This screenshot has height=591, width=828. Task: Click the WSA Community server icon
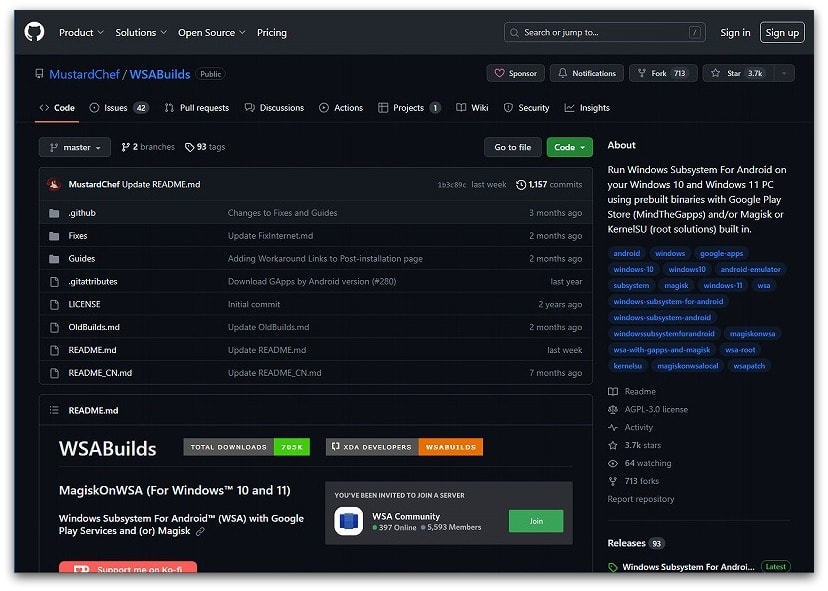click(349, 521)
